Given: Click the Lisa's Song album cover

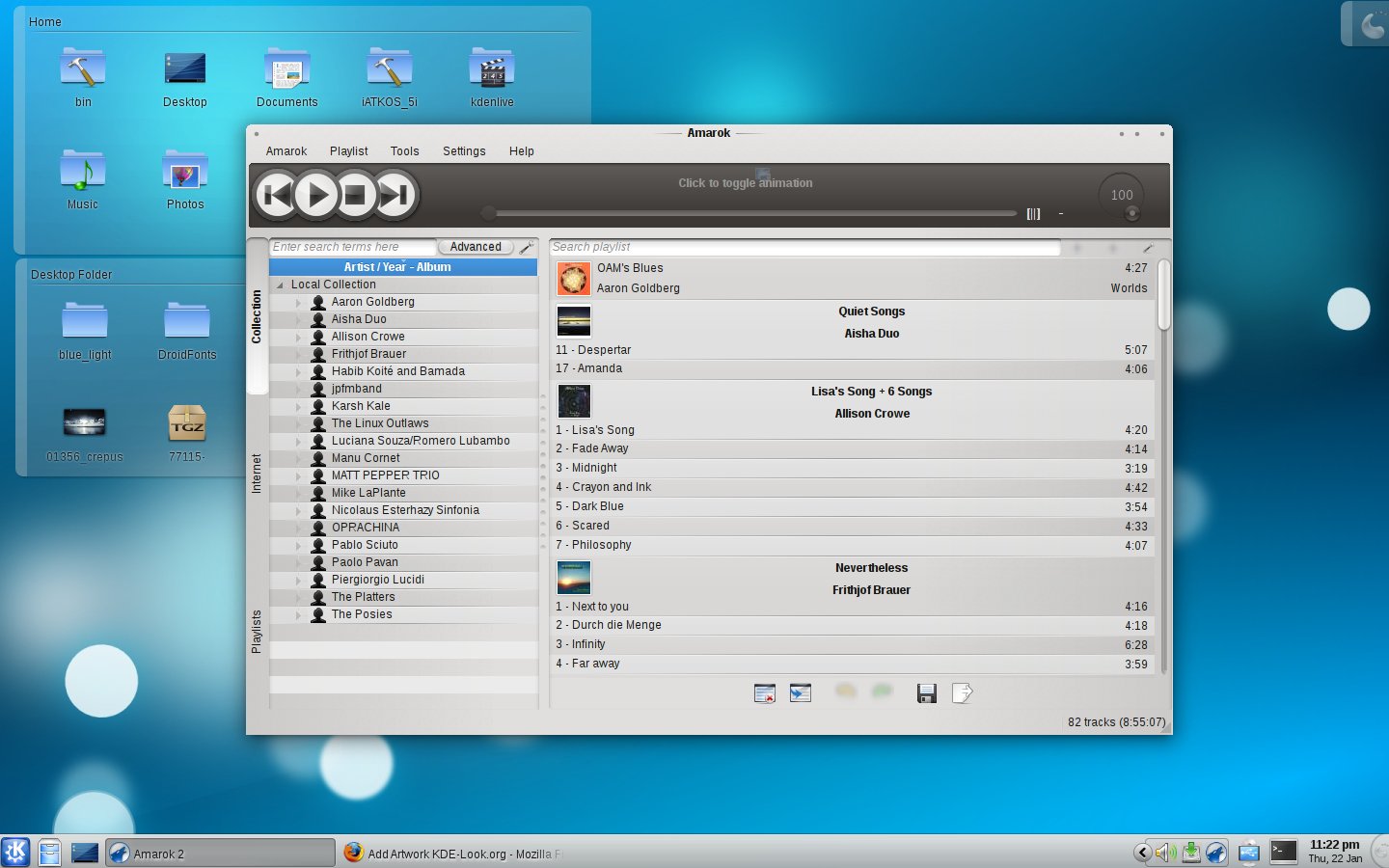Looking at the screenshot, I should pos(574,400).
